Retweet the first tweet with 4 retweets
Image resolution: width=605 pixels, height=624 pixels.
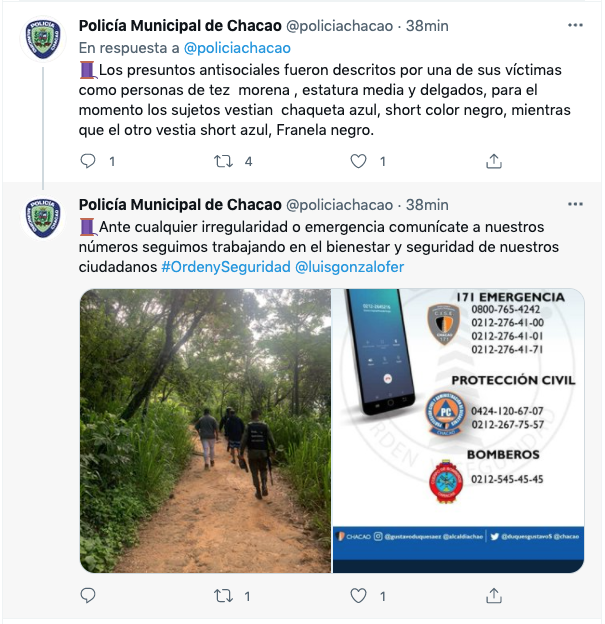223,160
